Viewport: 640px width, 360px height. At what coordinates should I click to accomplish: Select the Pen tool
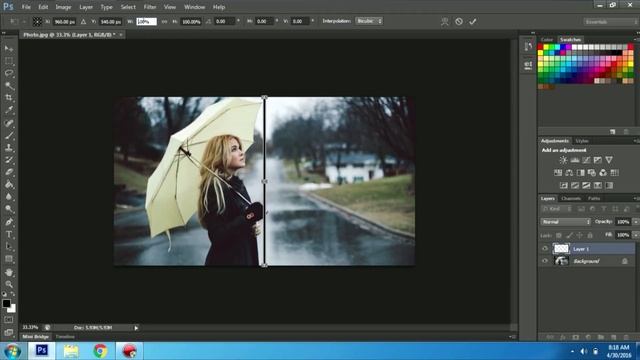[x=9, y=222]
